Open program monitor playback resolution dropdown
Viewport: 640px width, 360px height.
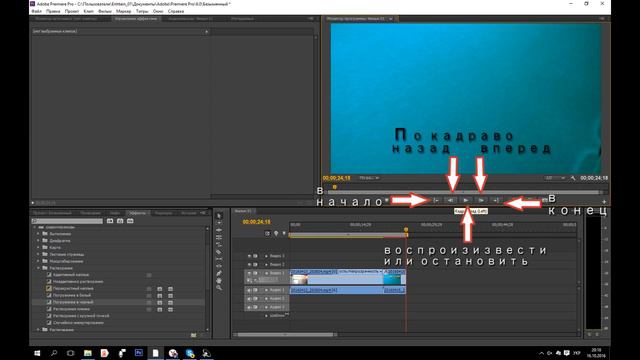point(556,178)
